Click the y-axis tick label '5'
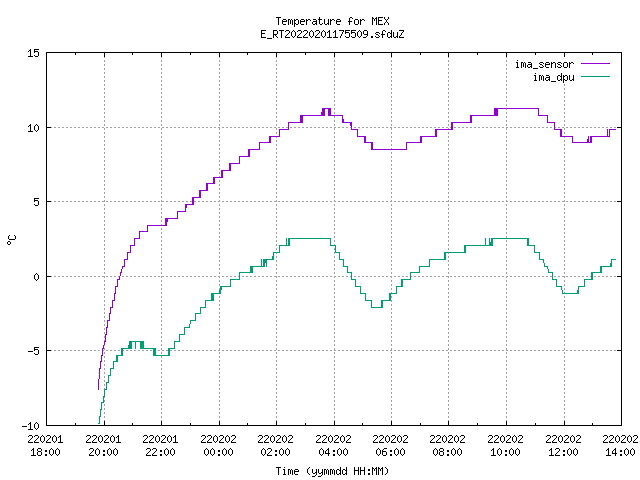The height and width of the screenshot is (480, 640). coord(37,202)
